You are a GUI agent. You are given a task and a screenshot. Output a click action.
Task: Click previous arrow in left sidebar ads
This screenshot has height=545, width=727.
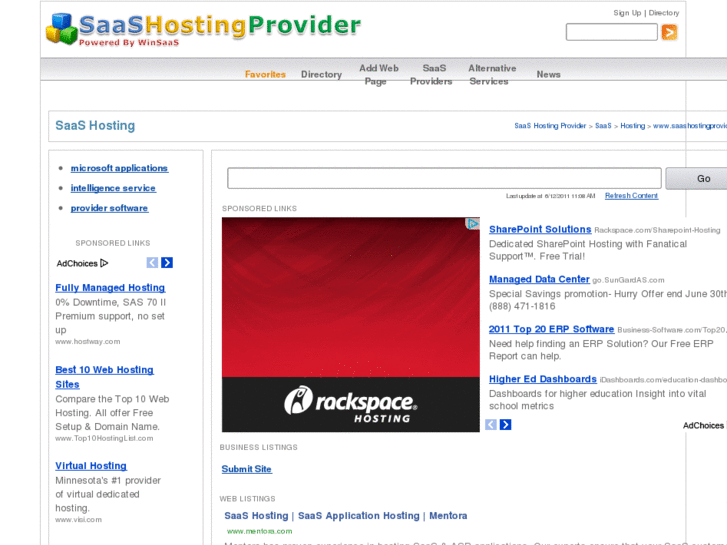pos(152,263)
